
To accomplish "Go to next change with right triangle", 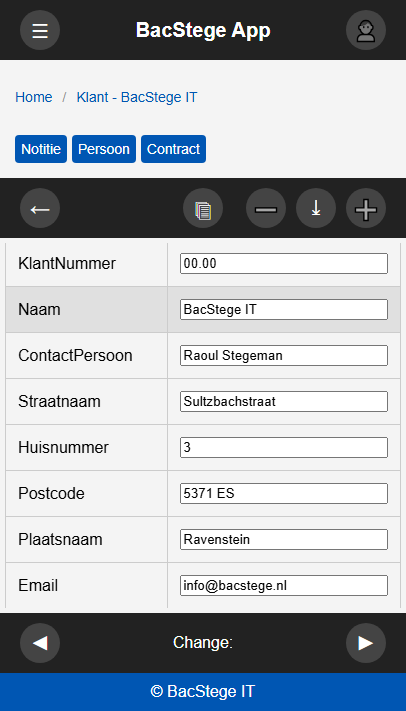I will [x=366, y=643].
